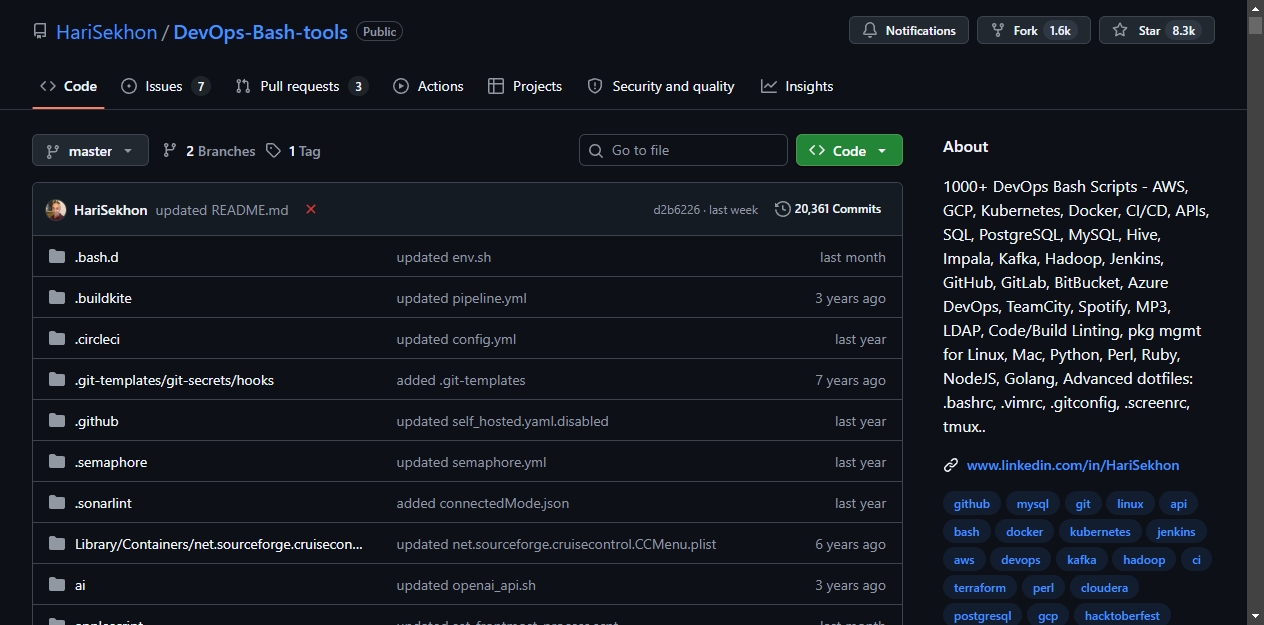
Task: Click the folder icon for .circleci
Action: pyautogui.click(x=57, y=339)
